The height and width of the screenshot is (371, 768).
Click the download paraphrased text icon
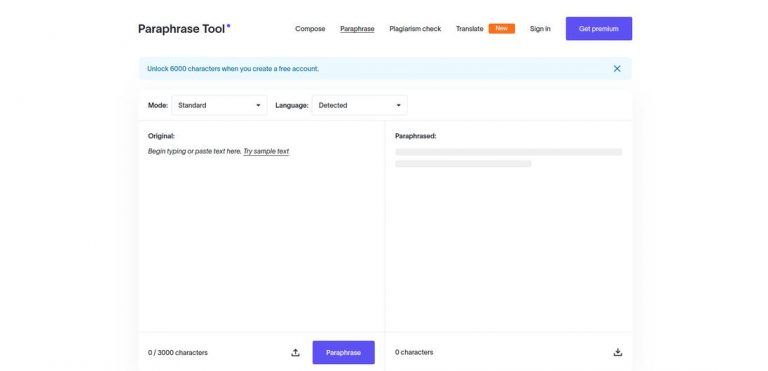(x=618, y=352)
